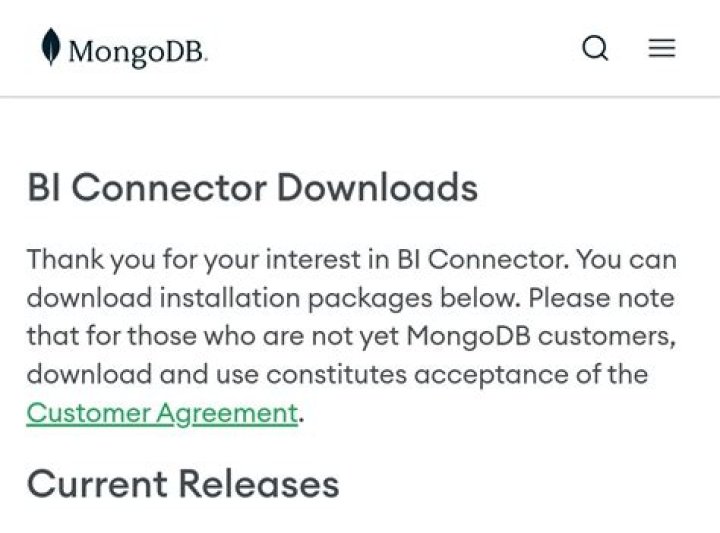
Task: Click the word Customer in green link
Action: point(89,413)
